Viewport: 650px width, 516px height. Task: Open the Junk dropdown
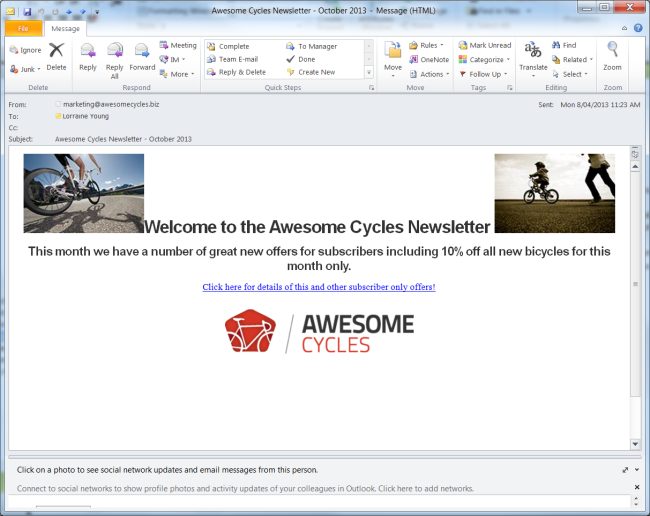tap(25, 69)
